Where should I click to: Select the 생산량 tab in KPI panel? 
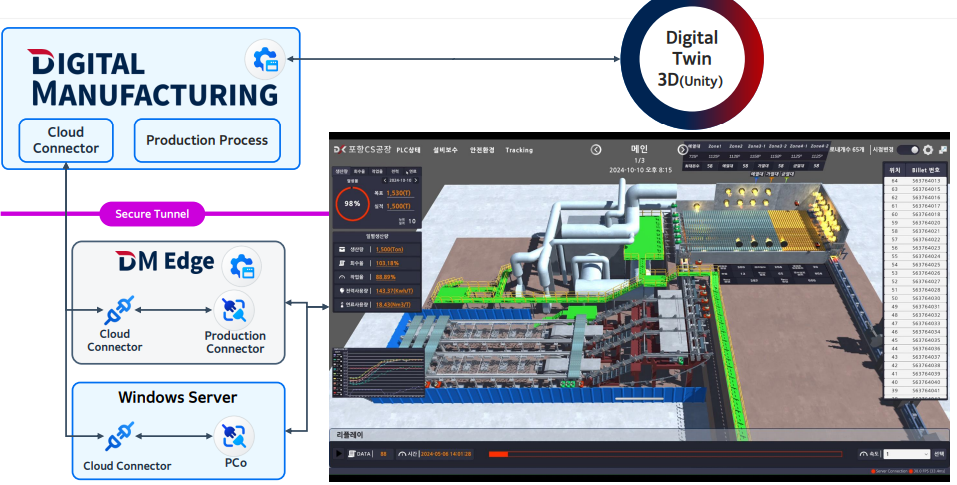(x=342, y=172)
